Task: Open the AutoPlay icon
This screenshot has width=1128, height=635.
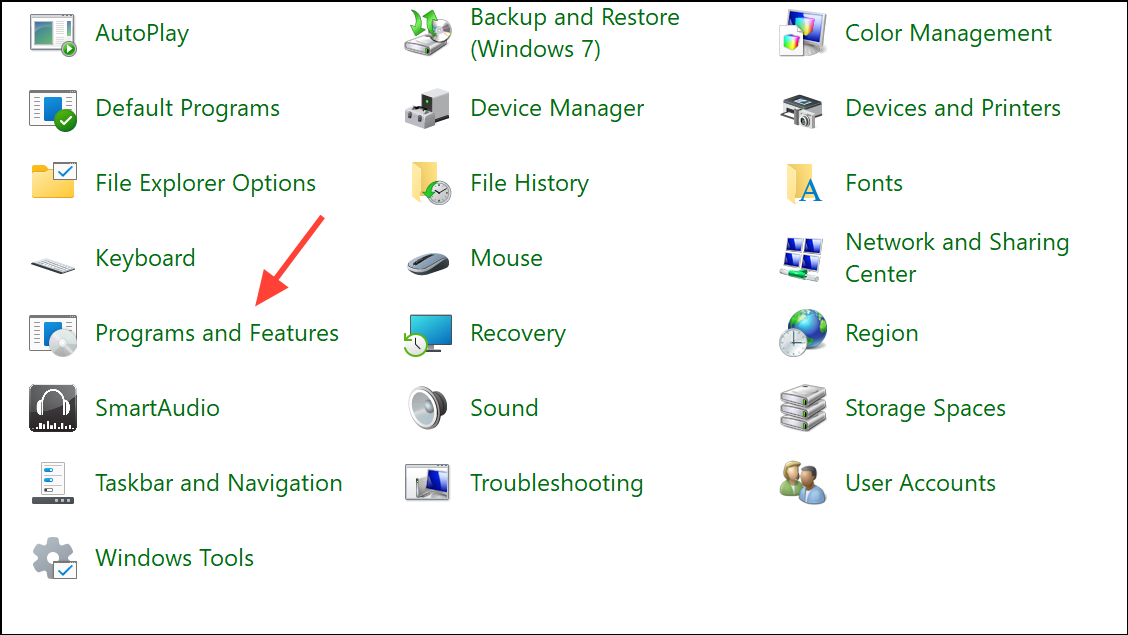Action: pos(53,34)
